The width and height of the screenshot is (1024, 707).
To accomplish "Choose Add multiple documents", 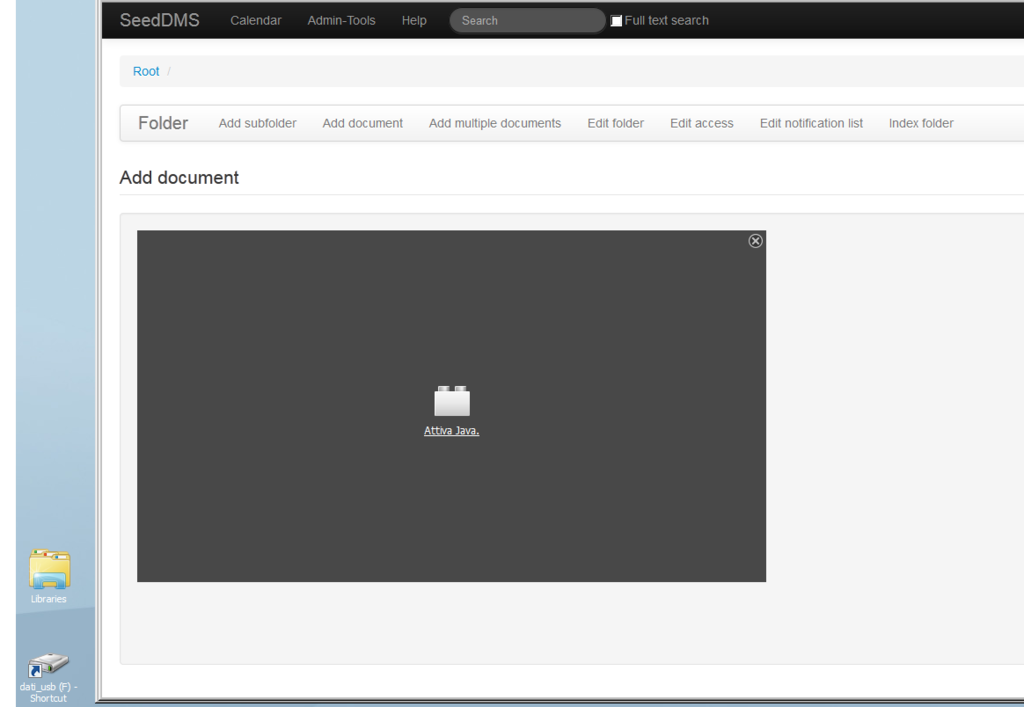I will pos(495,124).
